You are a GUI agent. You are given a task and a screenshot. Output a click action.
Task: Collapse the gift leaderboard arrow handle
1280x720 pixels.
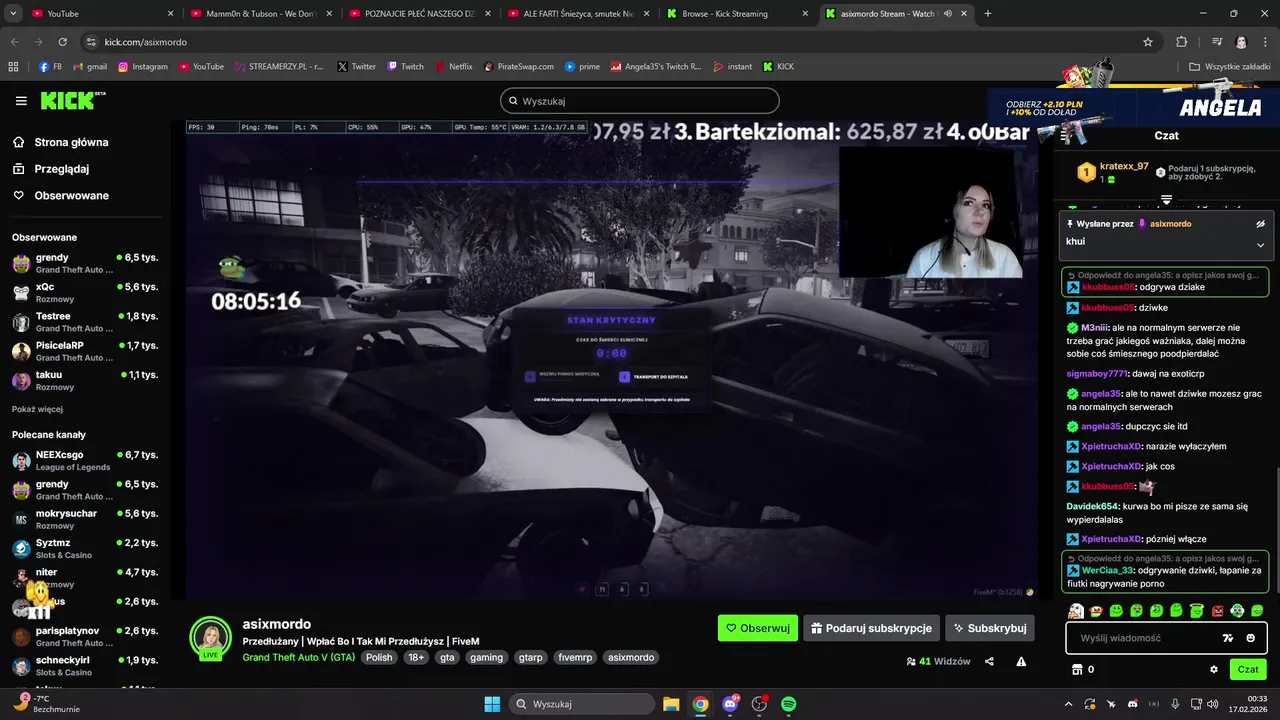[1166, 200]
